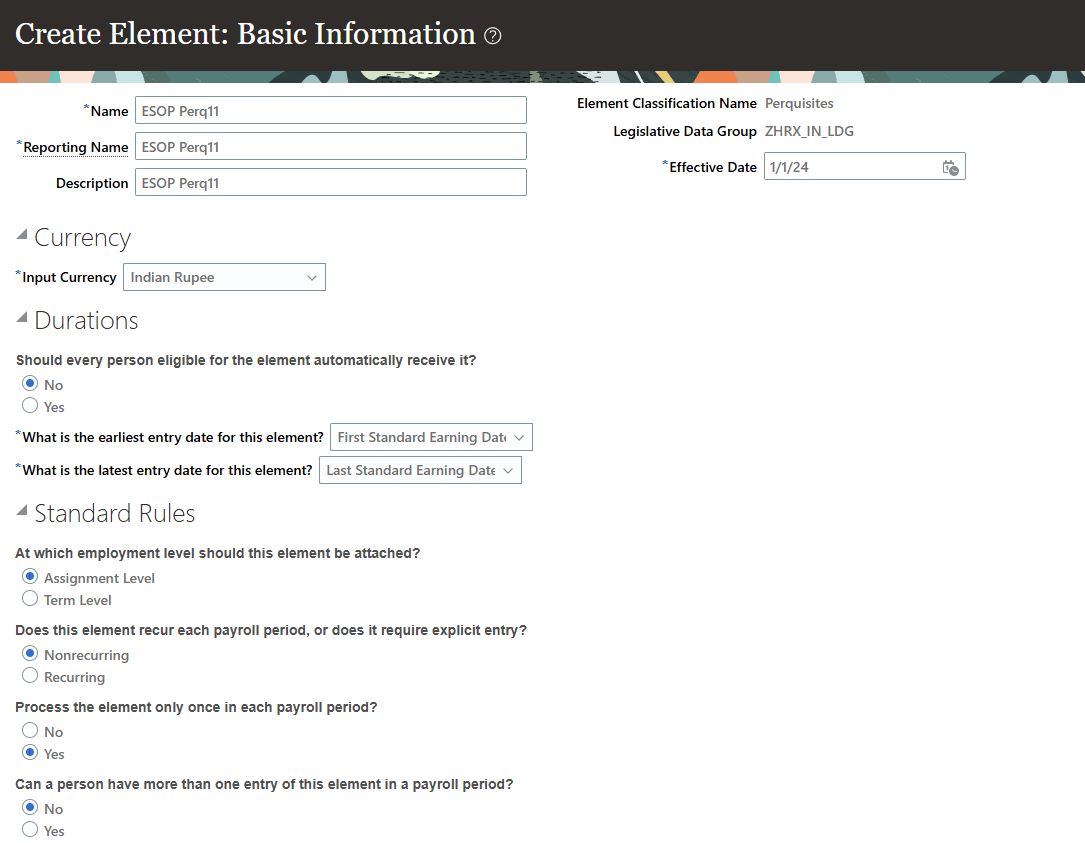Open the Input Currency dropdown

pos(224,278)
